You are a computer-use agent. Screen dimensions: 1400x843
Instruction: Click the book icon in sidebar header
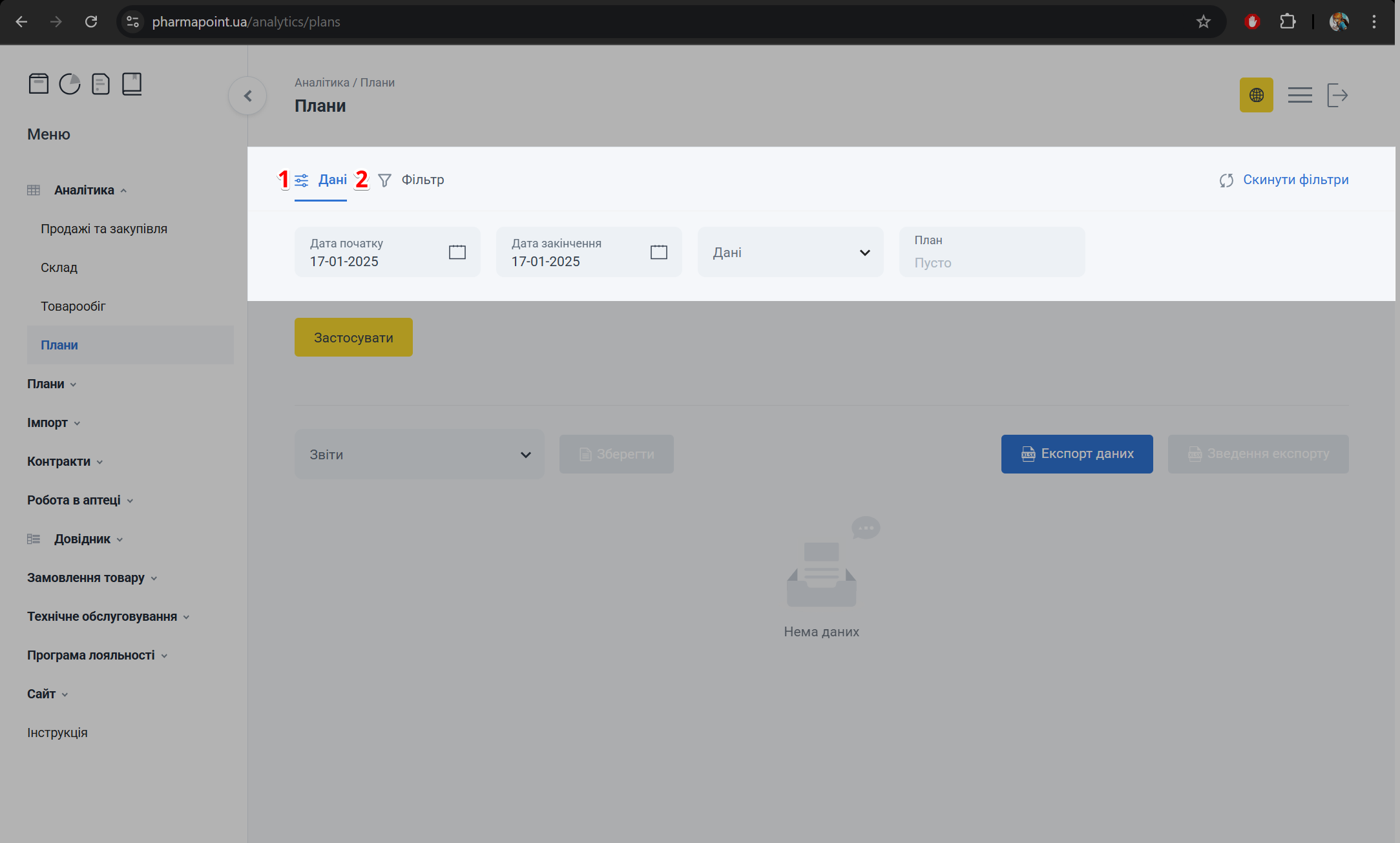132,84
